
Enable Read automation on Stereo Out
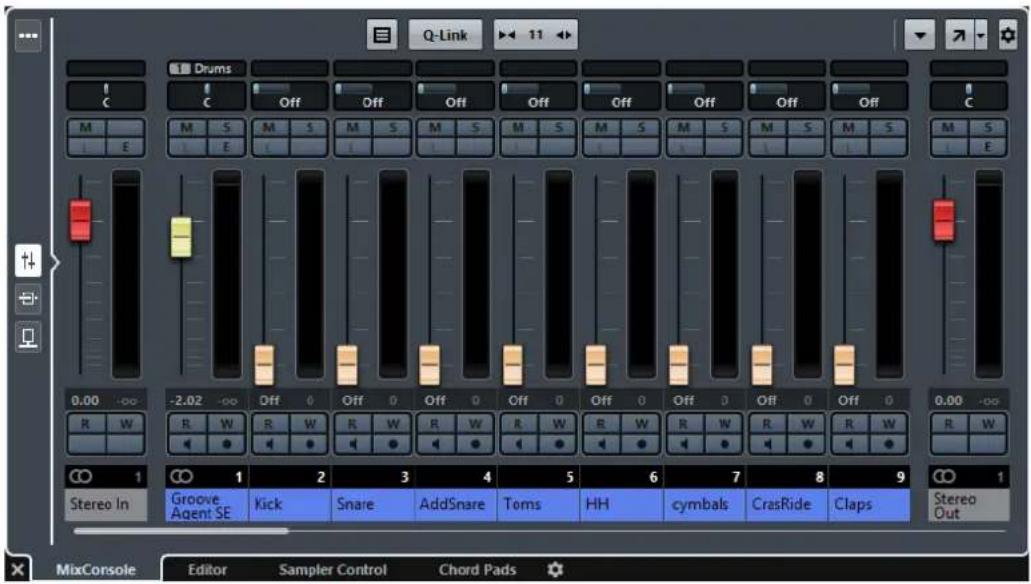949,424
